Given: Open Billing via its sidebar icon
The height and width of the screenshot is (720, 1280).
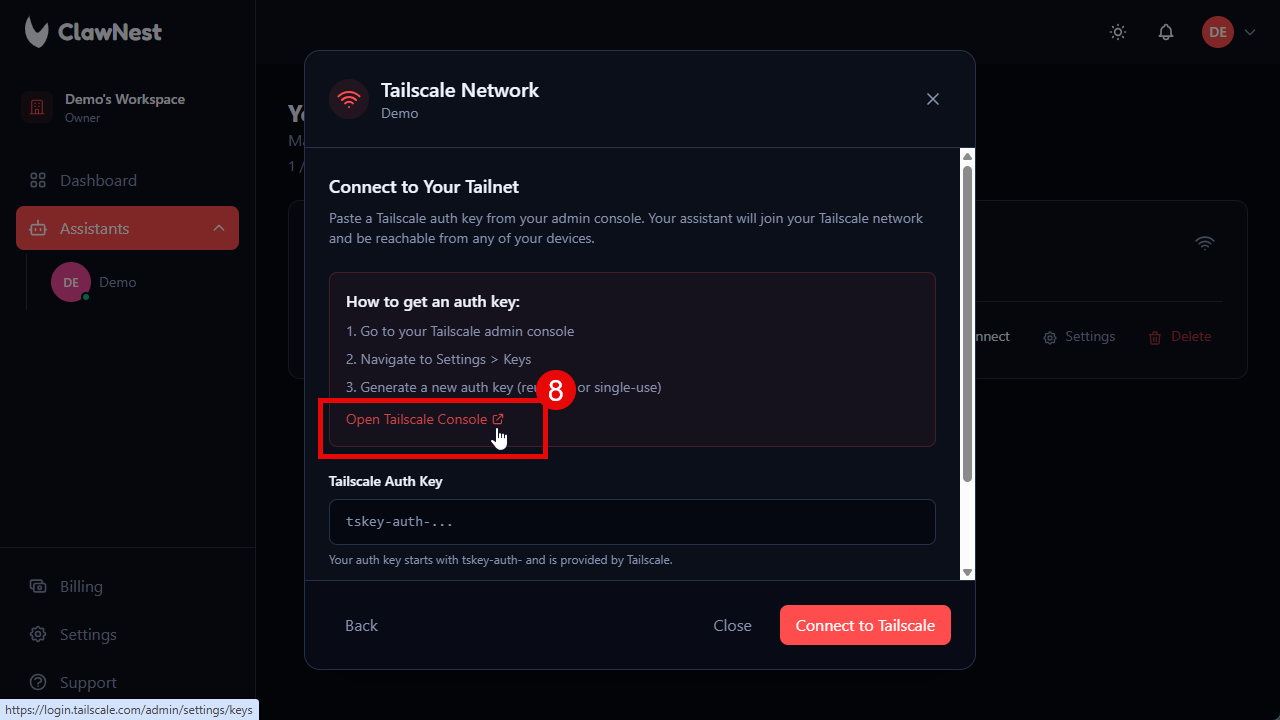Looking at the screenshot, I should (38, 586).
